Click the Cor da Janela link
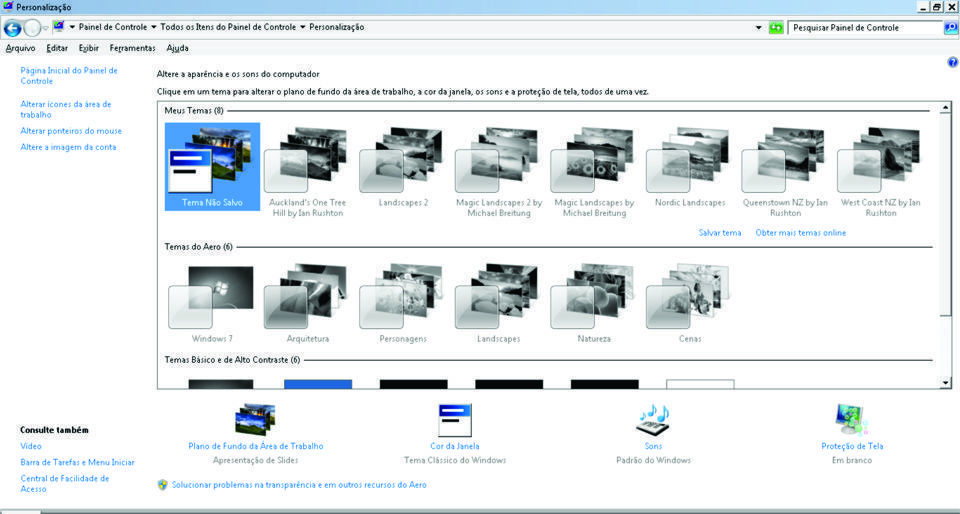 (455, 446)
